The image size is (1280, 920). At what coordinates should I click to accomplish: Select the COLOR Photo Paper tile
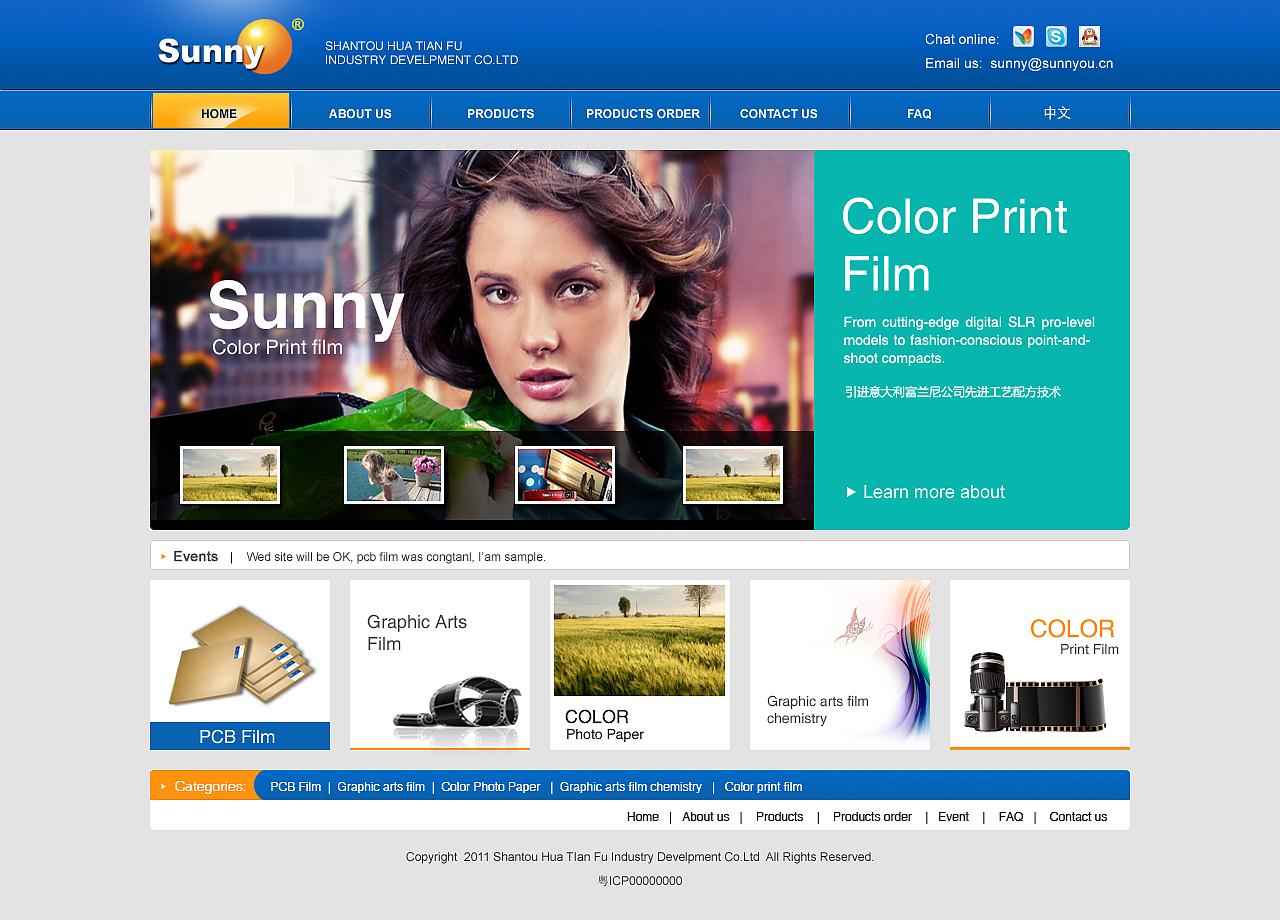coord(640,665)
